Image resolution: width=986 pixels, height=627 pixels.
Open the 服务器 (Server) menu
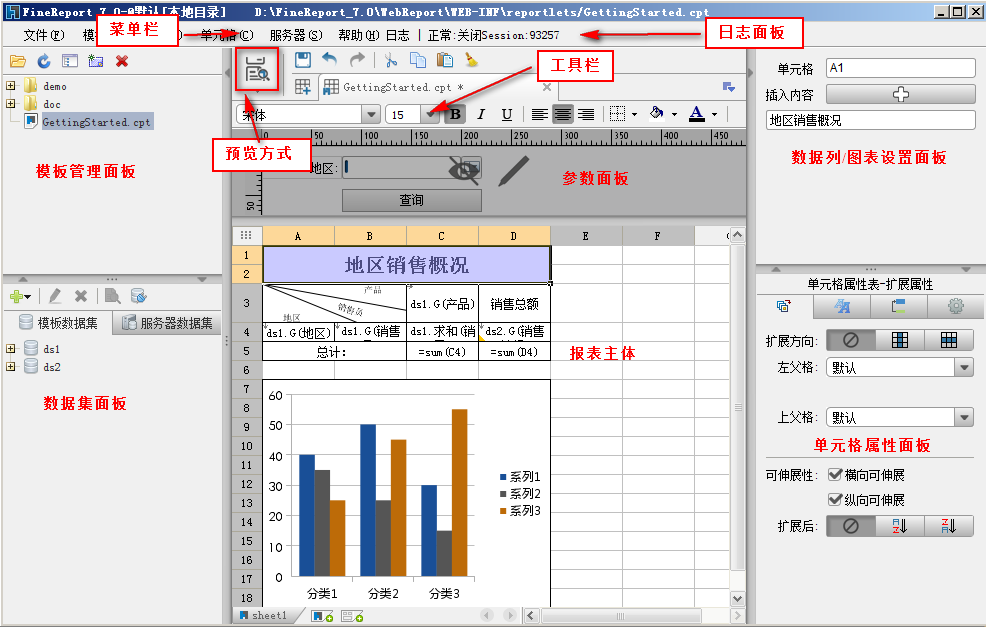[x=296, y=35]
